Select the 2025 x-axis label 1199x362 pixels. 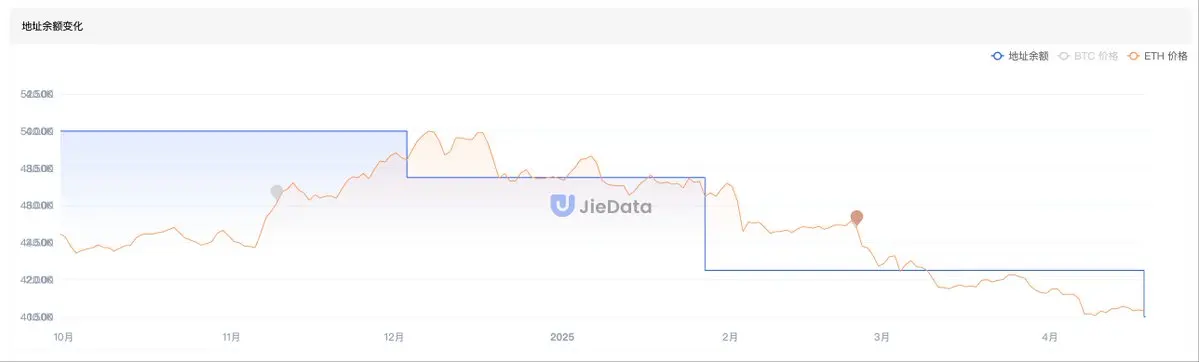562,336
